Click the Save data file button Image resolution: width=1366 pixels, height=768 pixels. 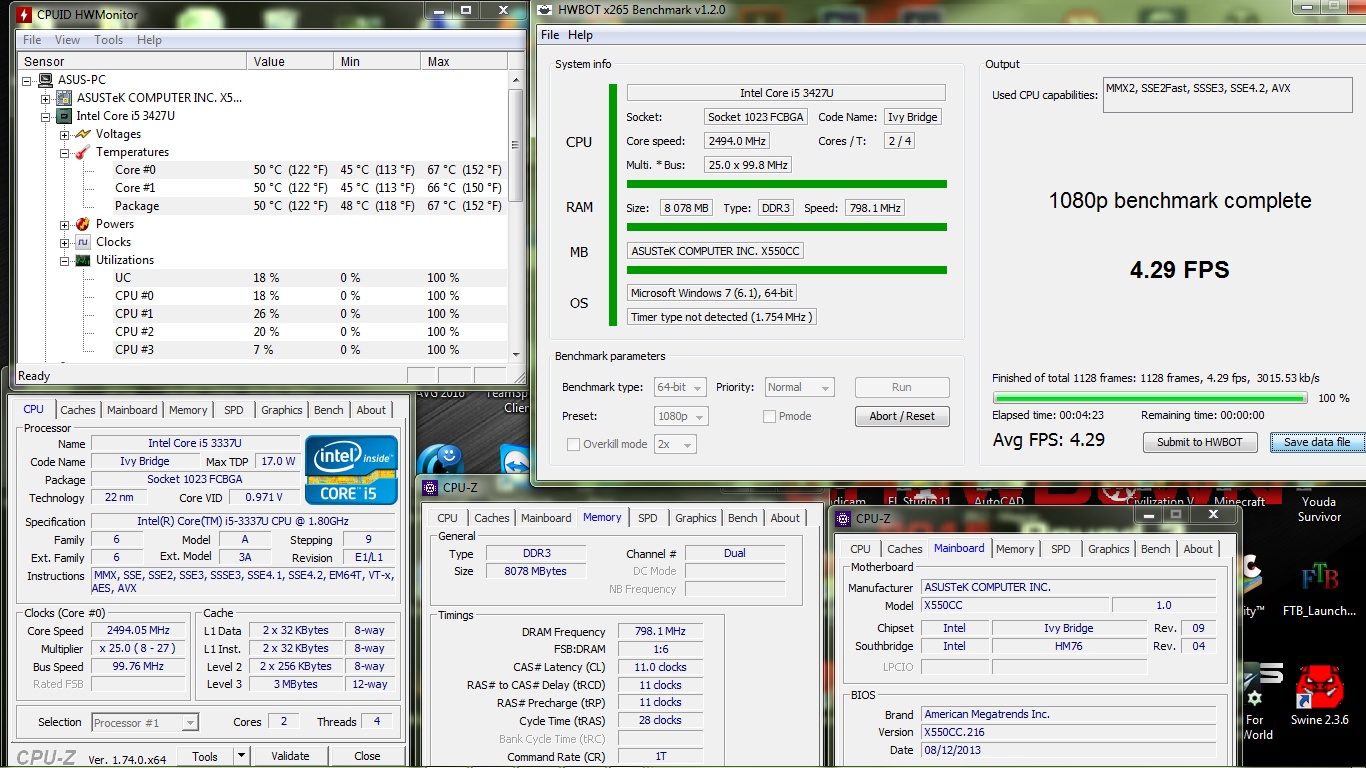point(1317,442)
